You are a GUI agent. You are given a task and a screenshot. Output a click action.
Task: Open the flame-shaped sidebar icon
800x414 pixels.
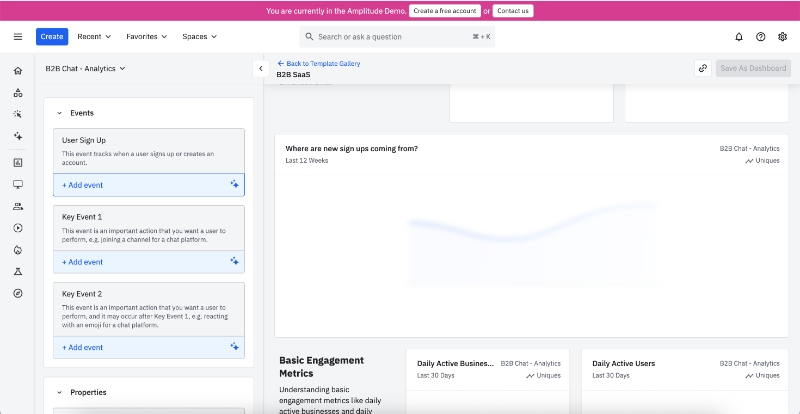18,250
